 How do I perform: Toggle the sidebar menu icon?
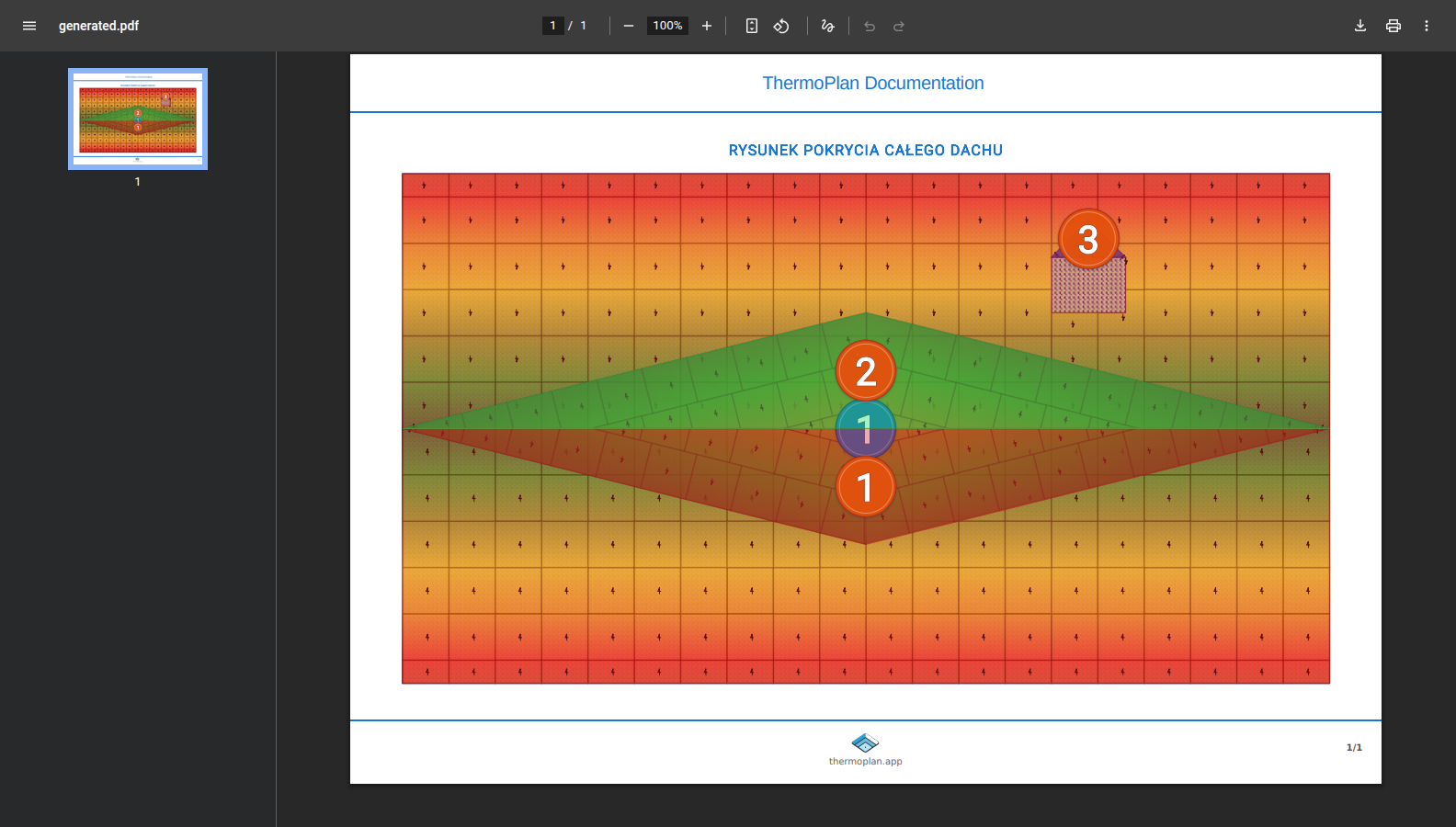(29, 26)
